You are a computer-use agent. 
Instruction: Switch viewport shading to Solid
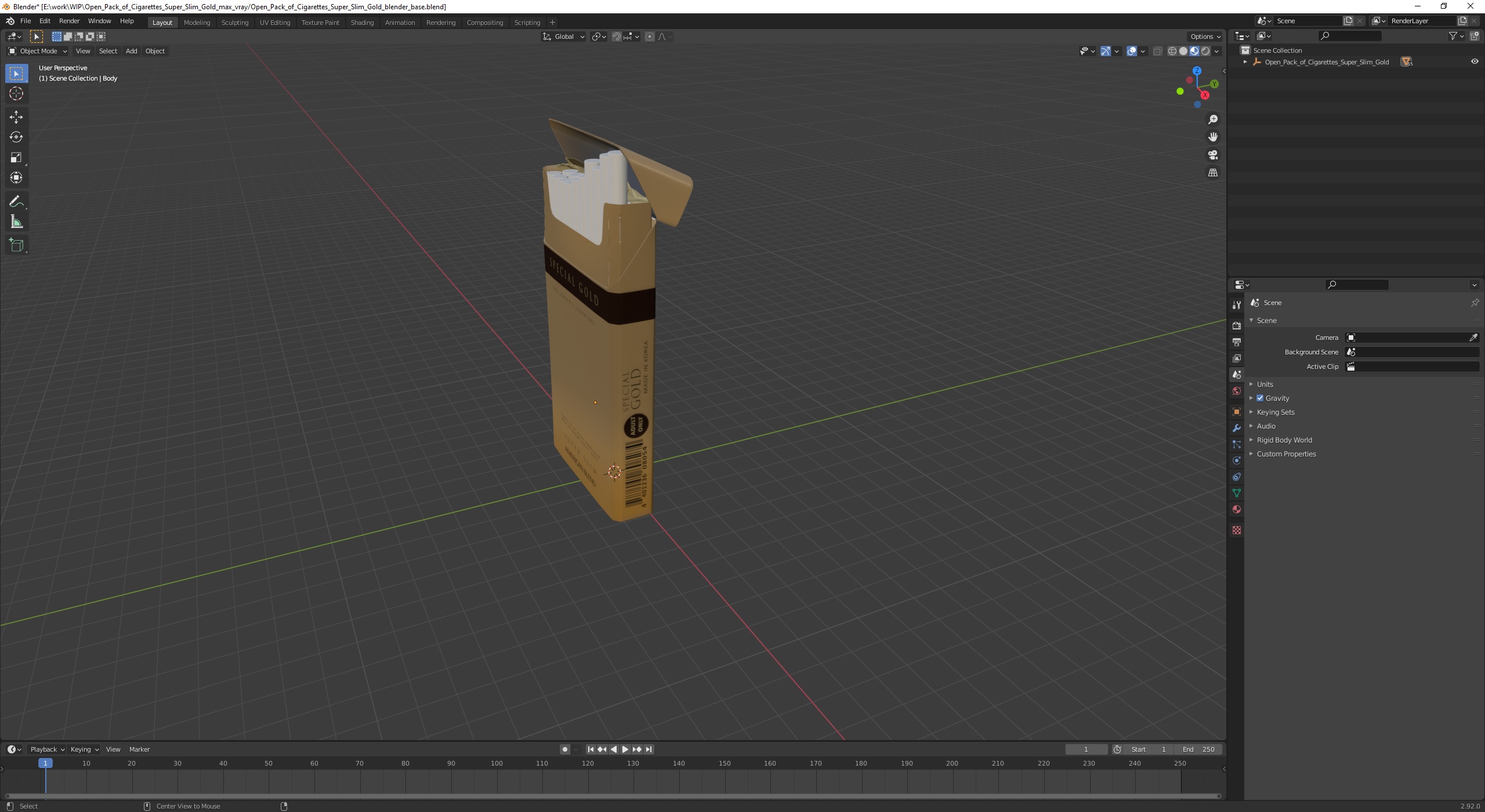pos(1183,51)
